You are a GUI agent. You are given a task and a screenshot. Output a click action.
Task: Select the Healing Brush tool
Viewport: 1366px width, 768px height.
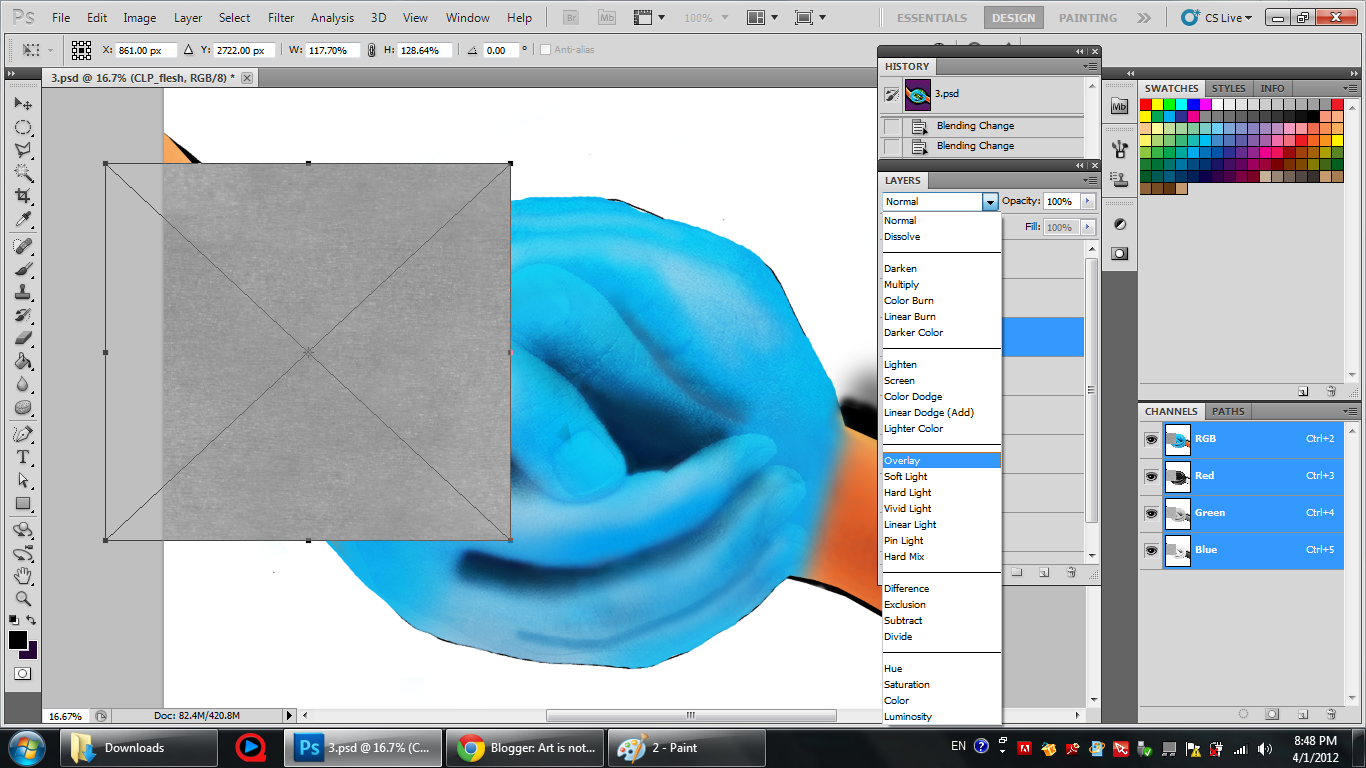[x=22, y=246]
